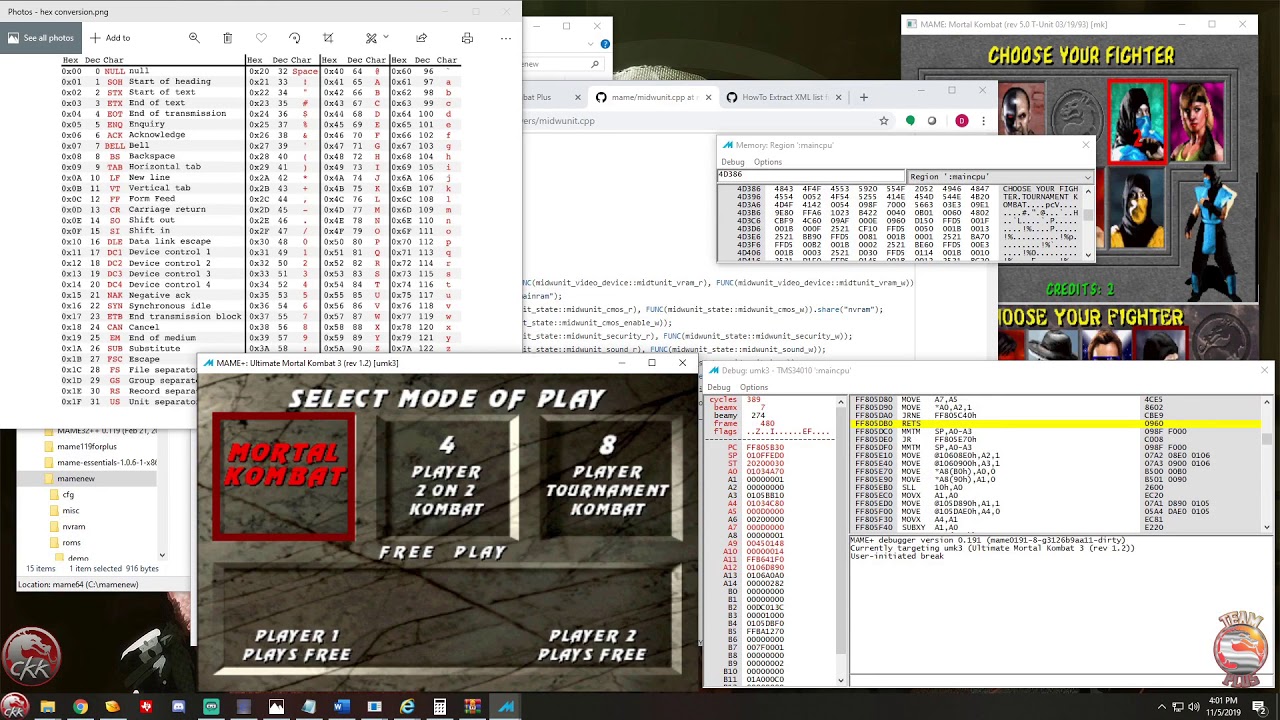Click the Delete trash icon in Photos
Viewport: 1280px width, 720px height.
pos(227,38)
